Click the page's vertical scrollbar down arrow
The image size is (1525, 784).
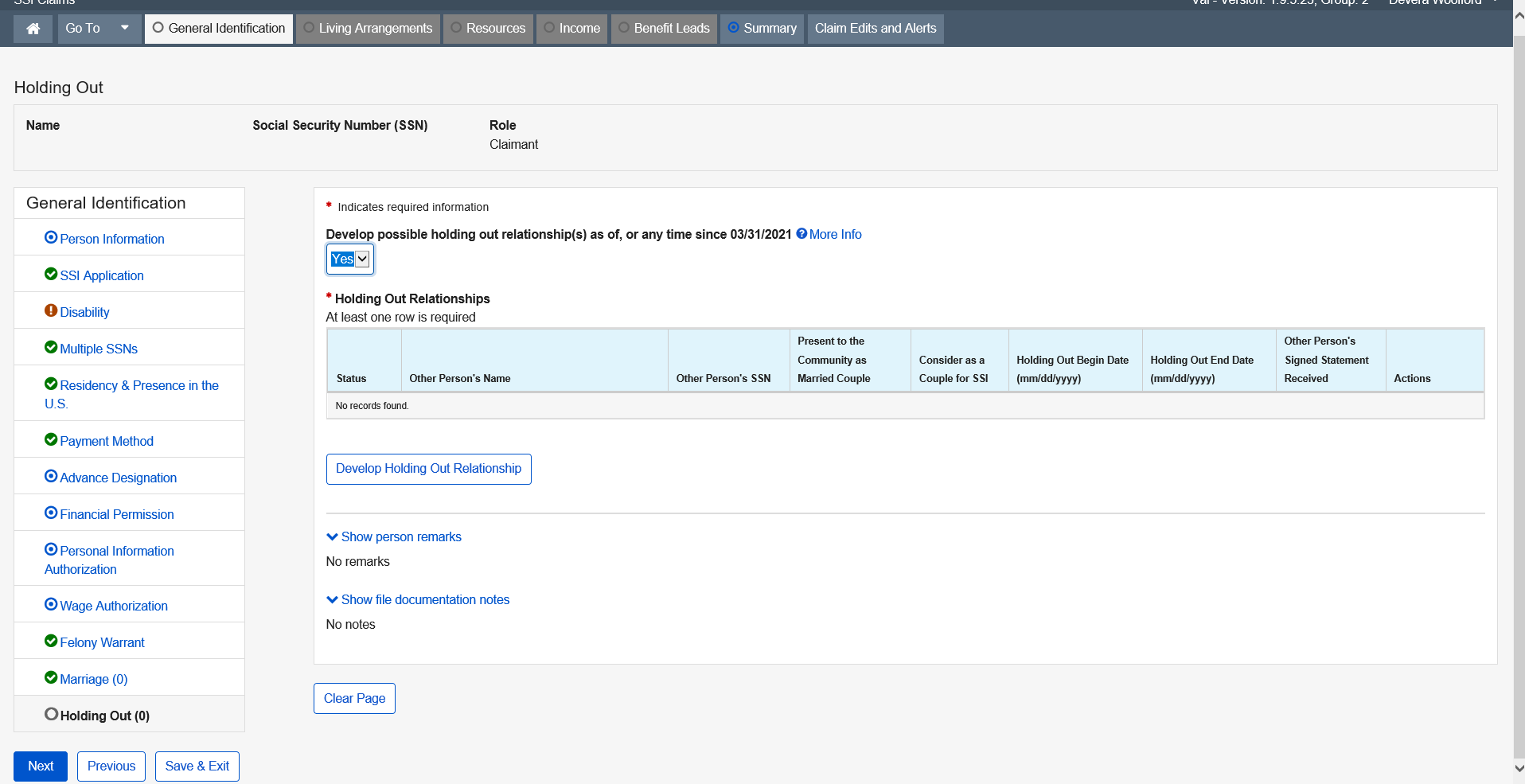(1519, 769)
